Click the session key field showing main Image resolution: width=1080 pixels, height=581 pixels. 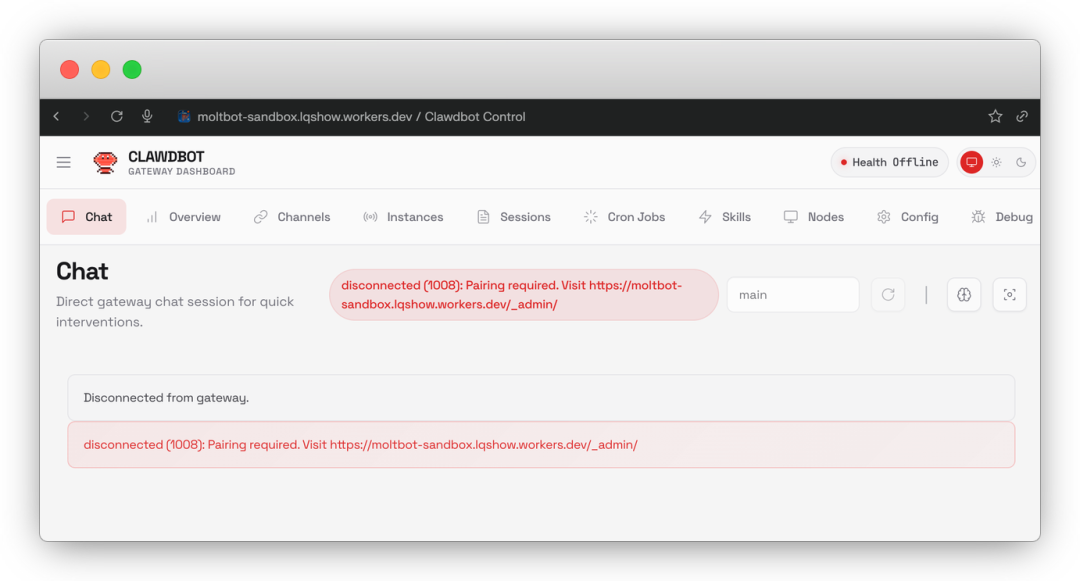(792, 295)
